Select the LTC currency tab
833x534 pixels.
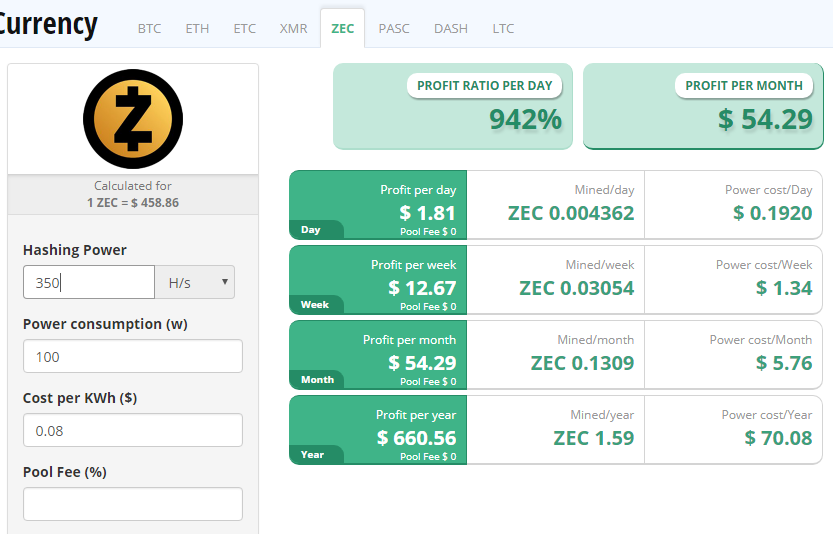503,28
